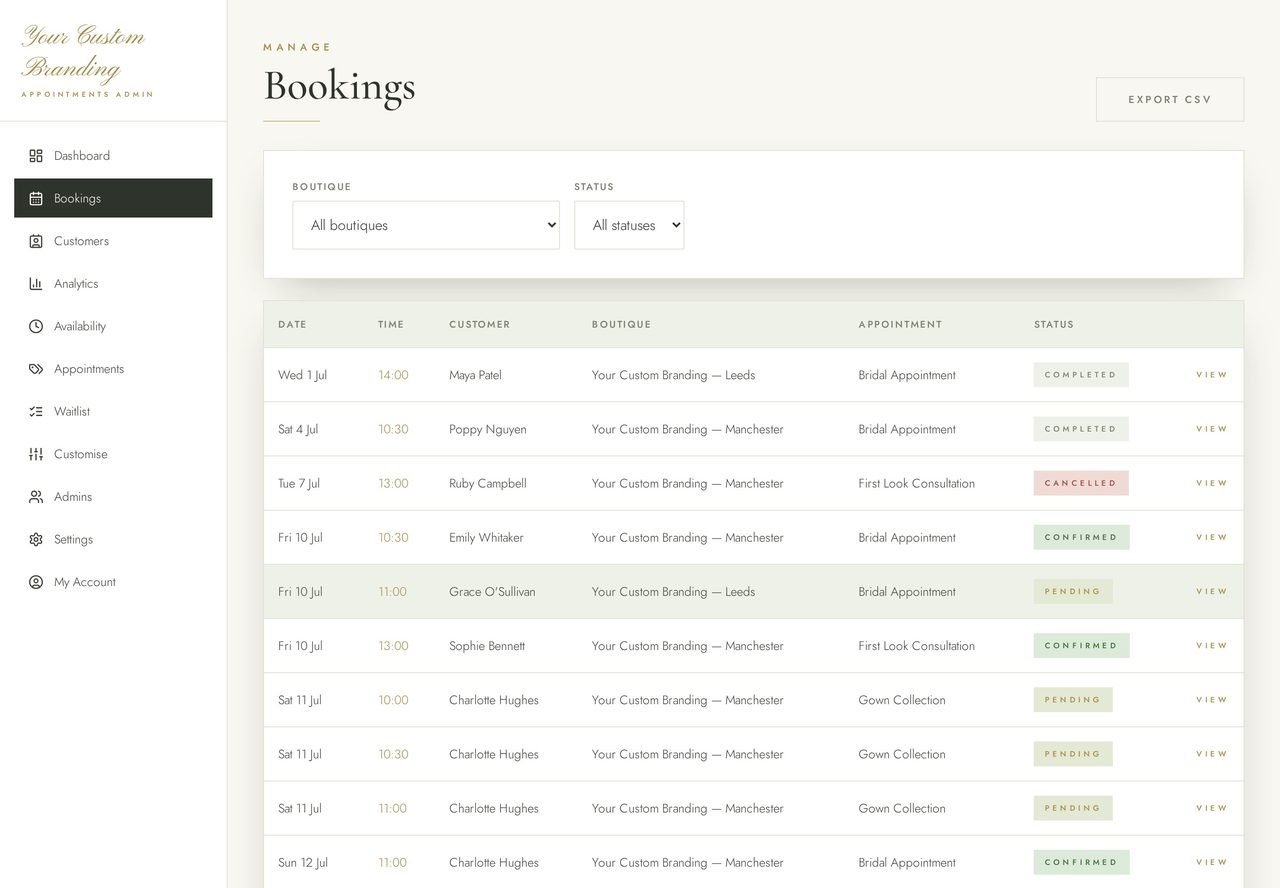Open the Analytics section
1280x888 pixels.
tap(113, 284)
